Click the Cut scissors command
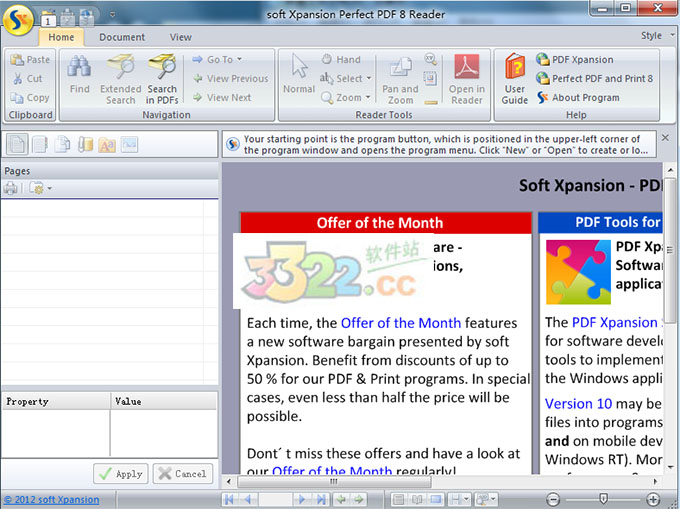This screenshot has width=680, height=509. [28, 78]
